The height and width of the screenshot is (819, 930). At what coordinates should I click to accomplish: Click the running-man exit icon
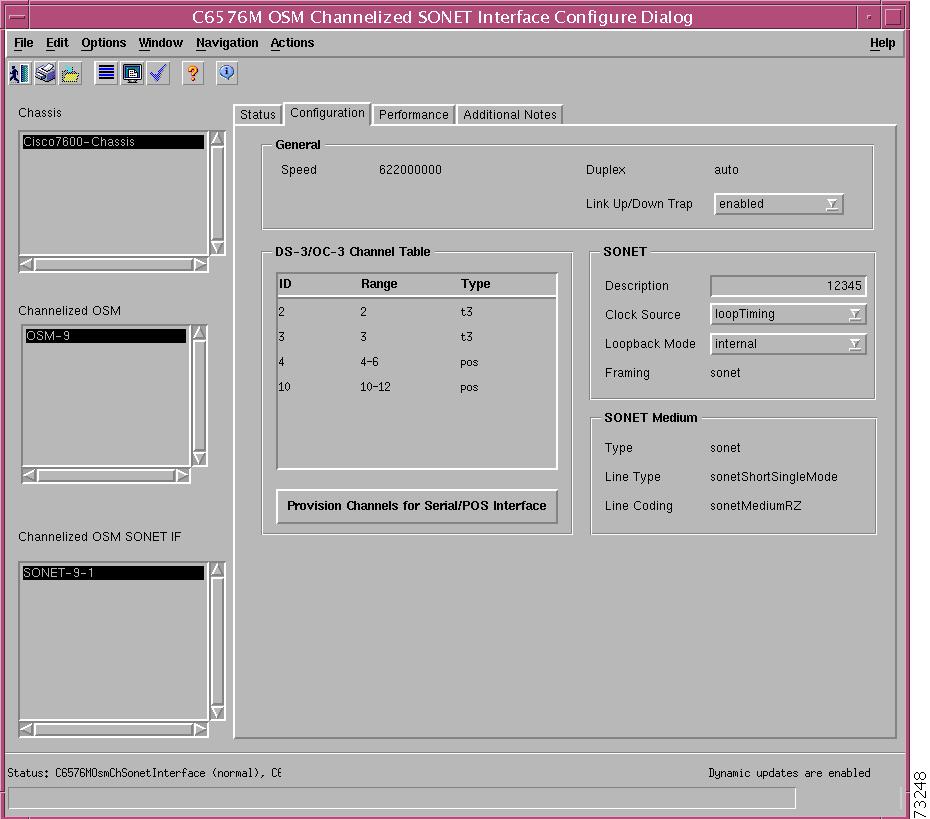(19, 74)
